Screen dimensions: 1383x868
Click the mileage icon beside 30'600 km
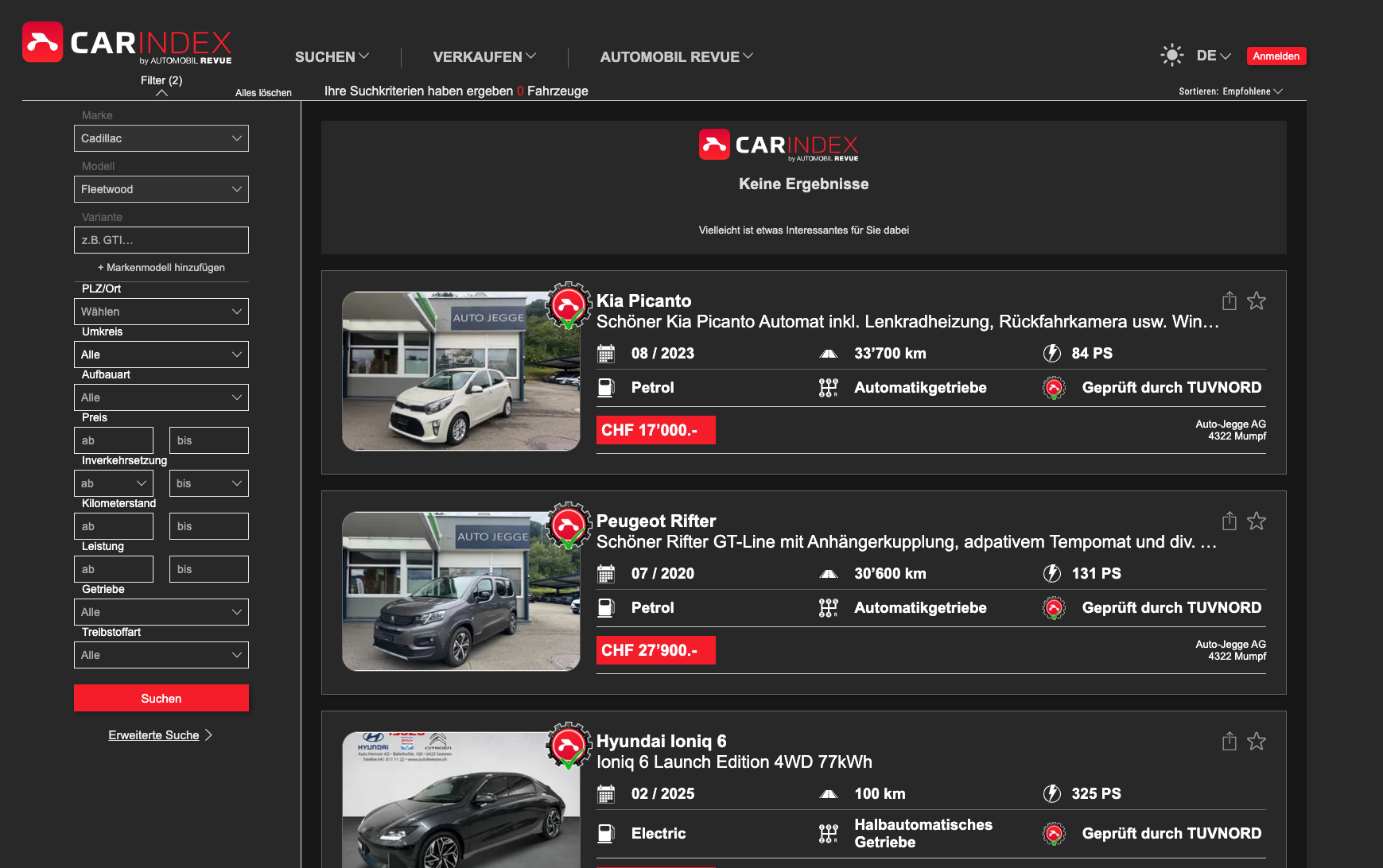829,574
